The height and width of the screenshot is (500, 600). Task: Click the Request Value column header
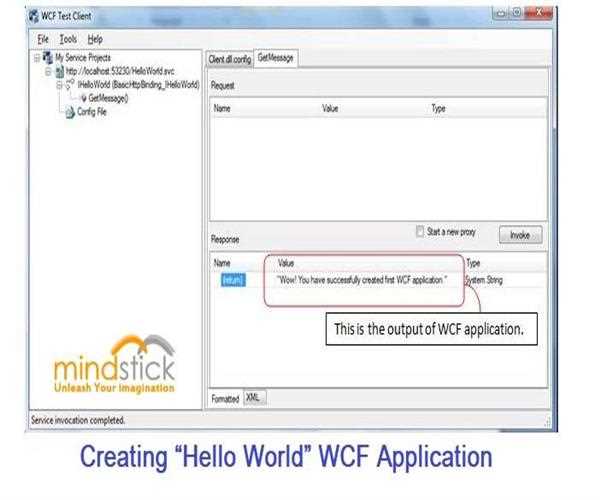(x=330, y=108)
